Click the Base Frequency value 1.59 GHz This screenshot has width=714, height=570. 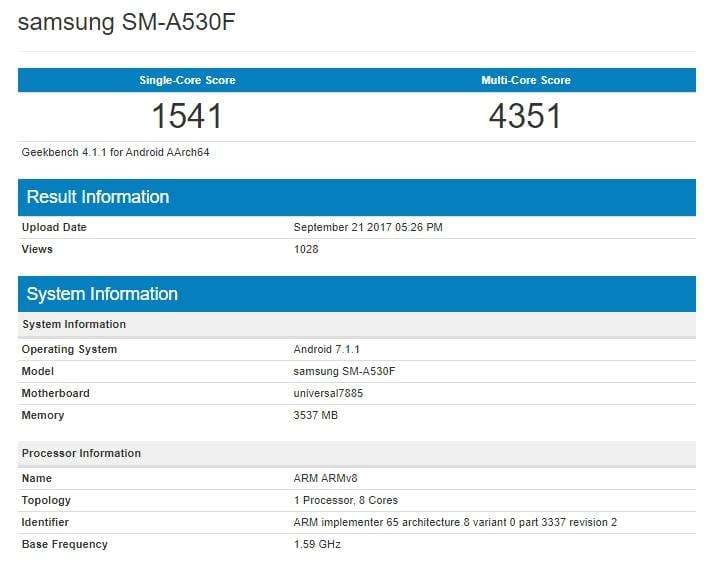319,545
